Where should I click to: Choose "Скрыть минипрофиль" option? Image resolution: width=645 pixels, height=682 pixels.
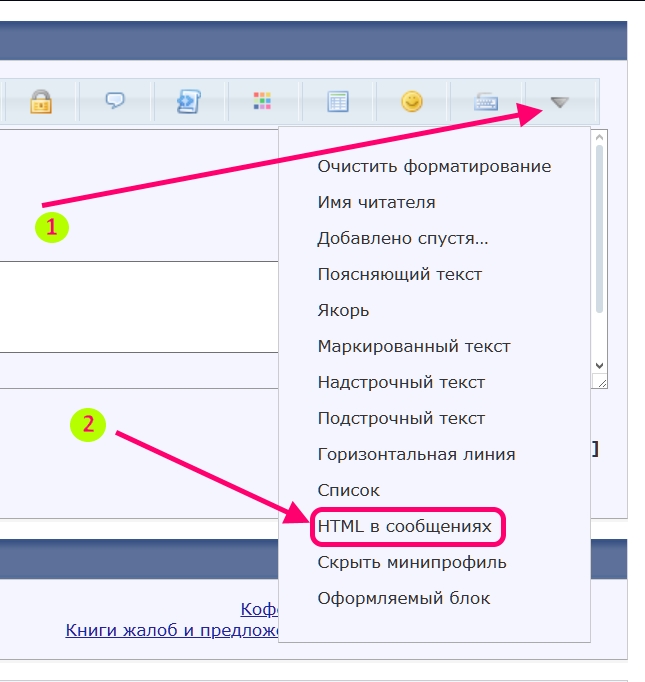[412, 563]
